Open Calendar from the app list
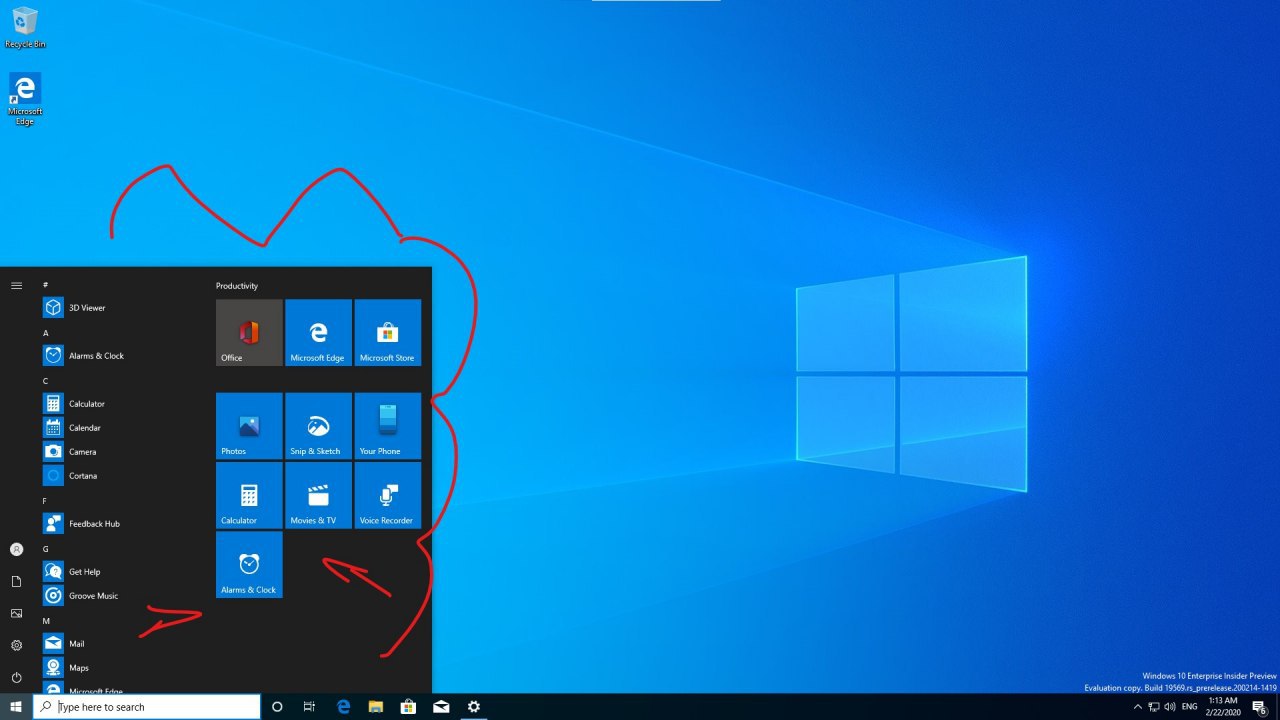Image resolution: width=1280 pixels, height=720 pixels. 120,428
